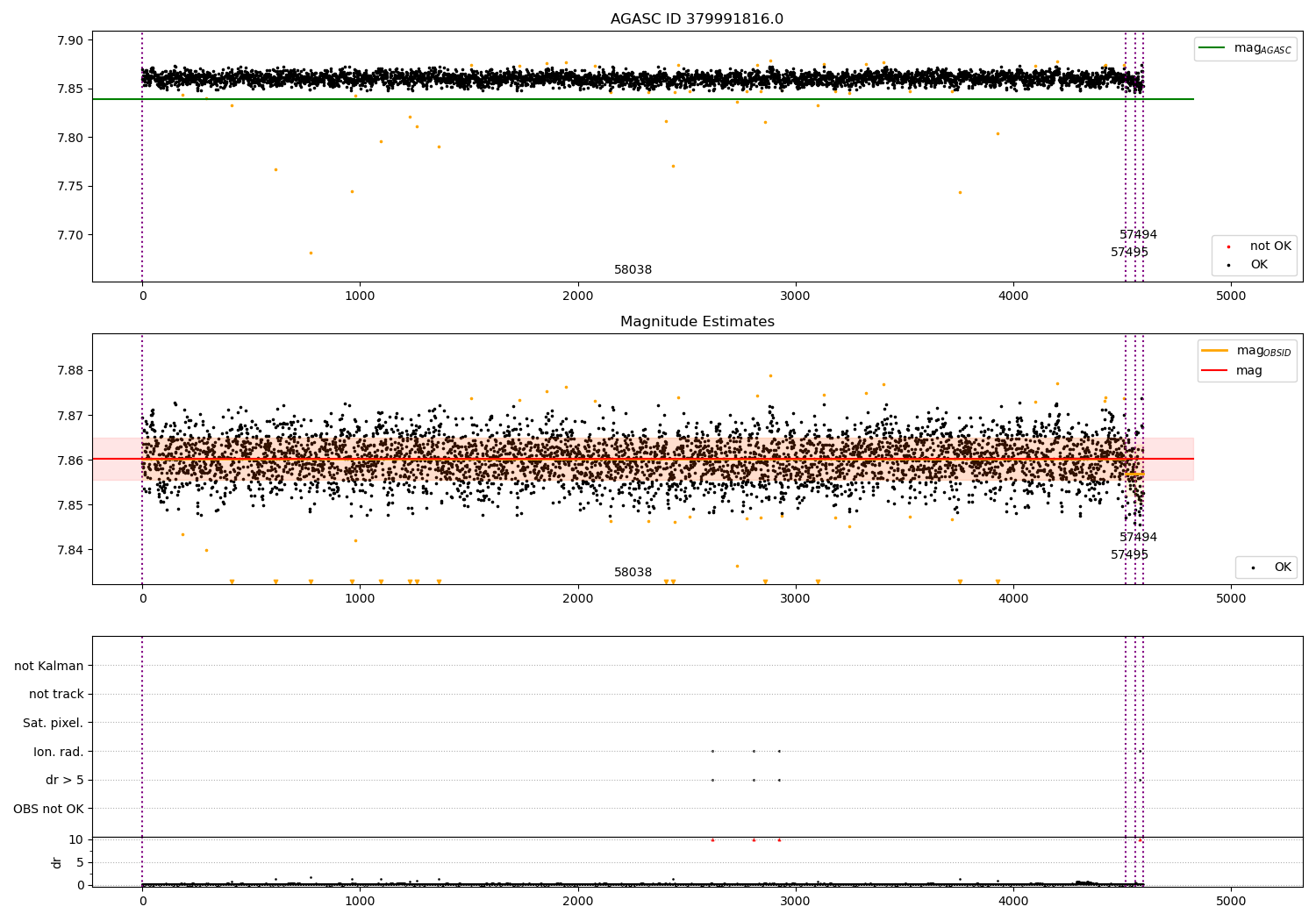Image resolution: width=1316 pixels, height=921 pixels.
Task: Click the 'OBS not OK' axis label
Action: point(48,809)
